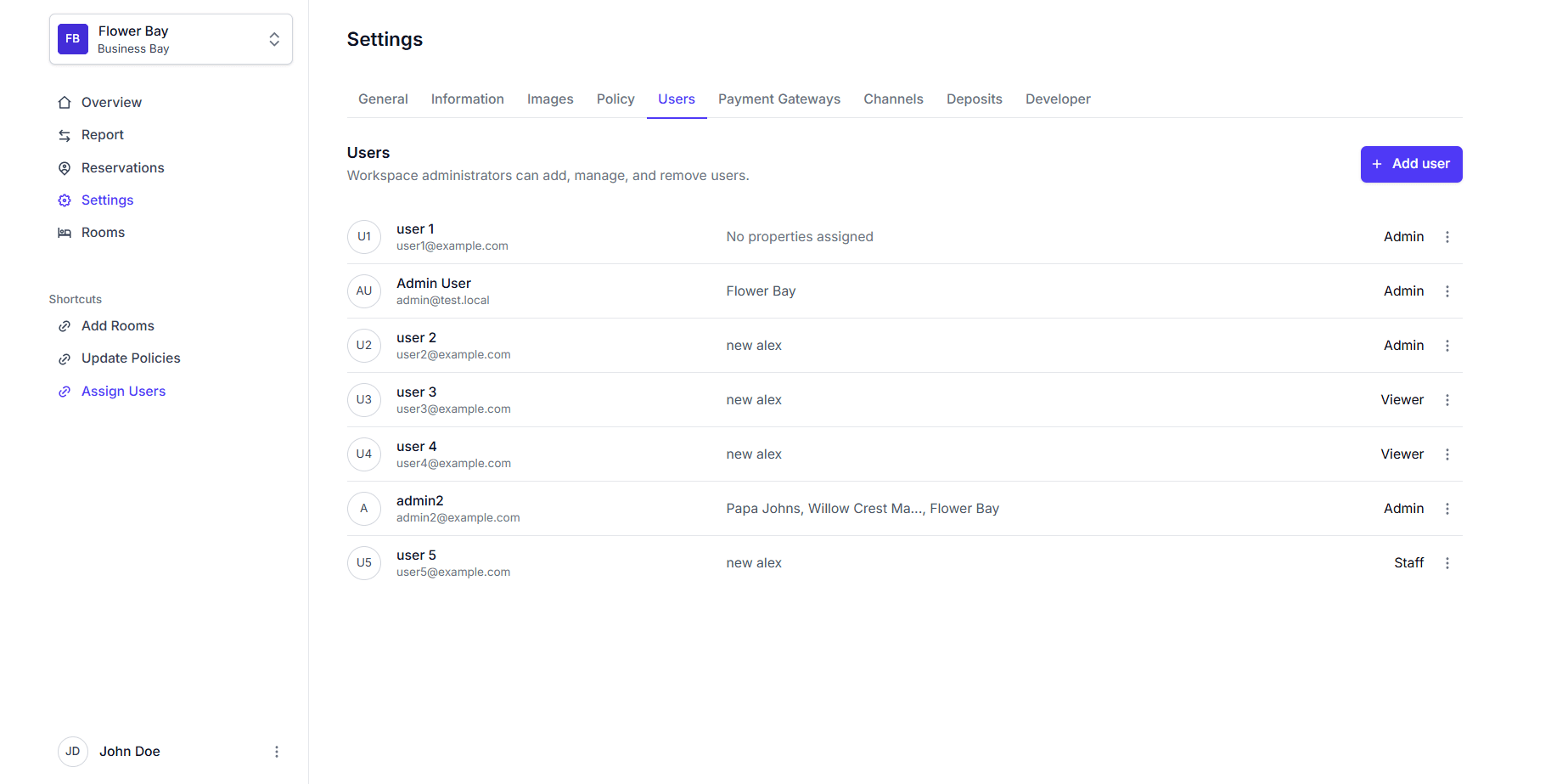The width and height of the screenshot is (1568, 784).
Task: Click the Add user button
Action: point(1411,164)
